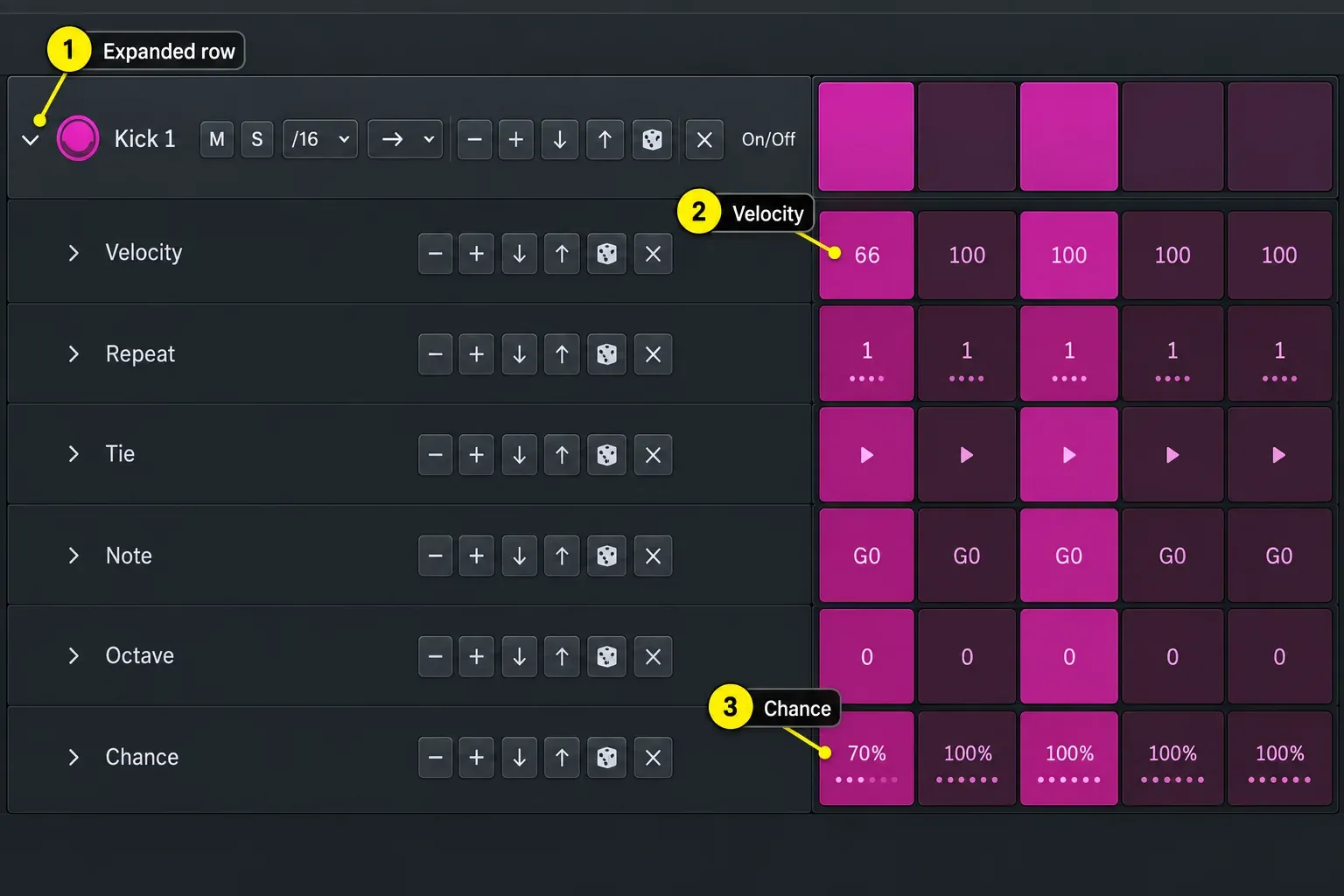Click the plus button in Note row
Screen dimensions: 1344x896
(477, 556)
